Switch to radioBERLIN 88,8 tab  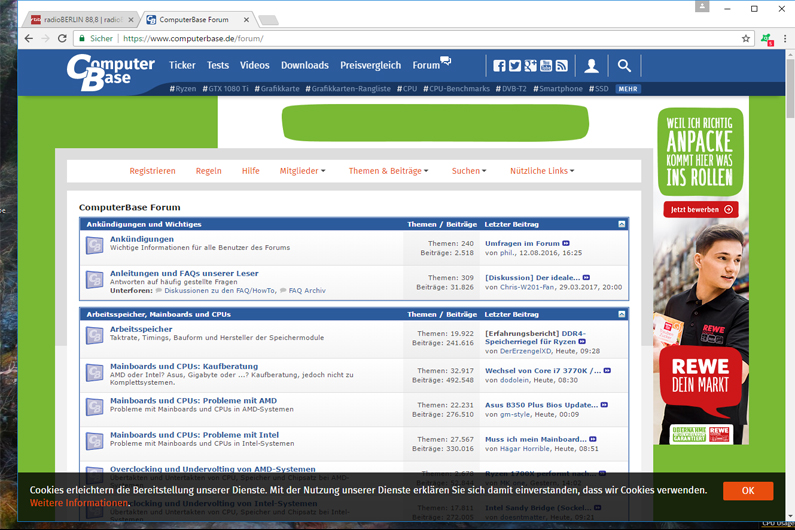(x=81, y=20)
